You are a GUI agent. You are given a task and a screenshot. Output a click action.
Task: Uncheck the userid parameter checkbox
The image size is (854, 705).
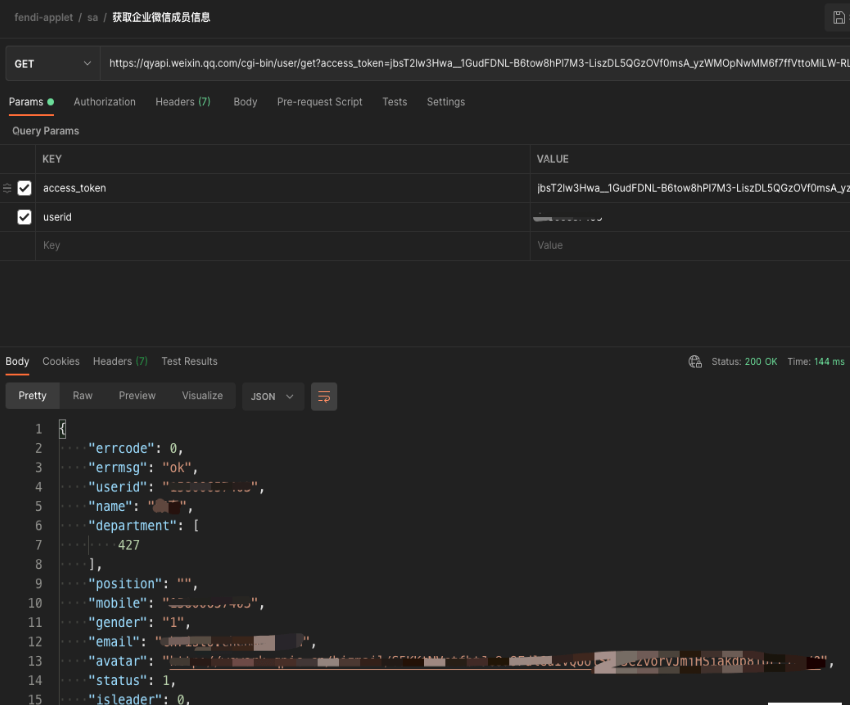pyautogui.click(x=25, y=217)
